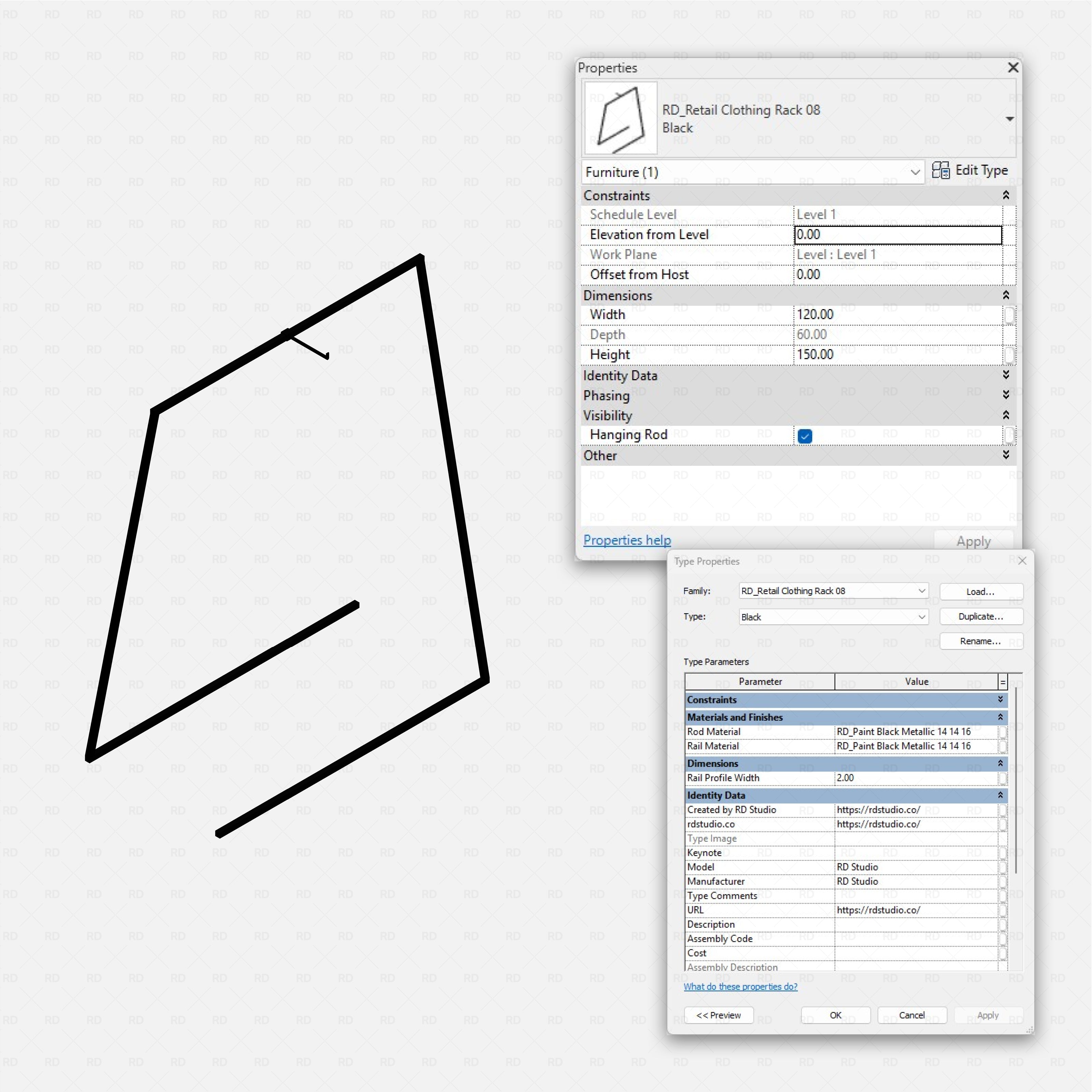Click the Load... button
The height and width of the screenshot is (1092, 1092).
[981, 591]
